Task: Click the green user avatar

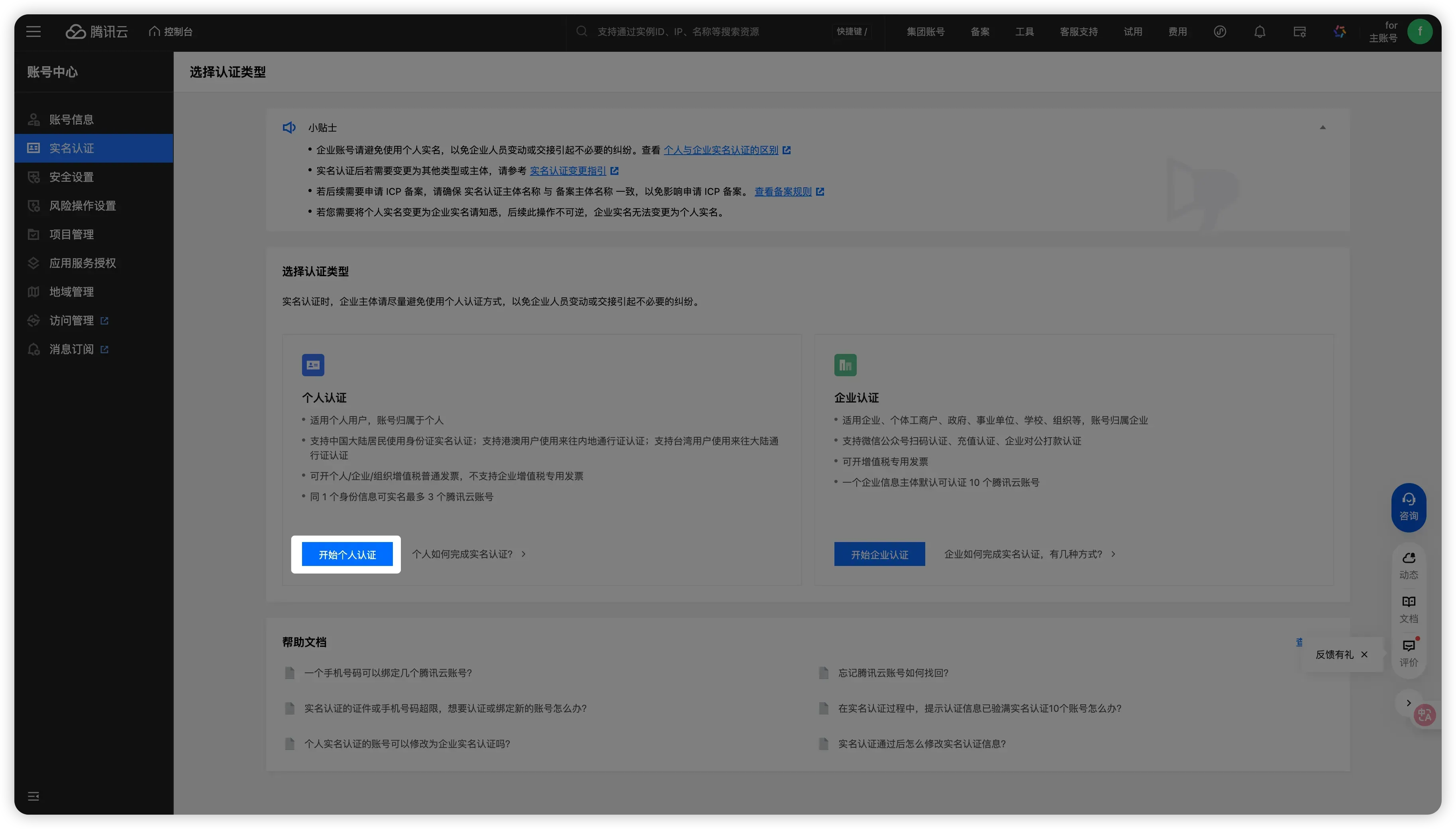Action: [1420, 31]
